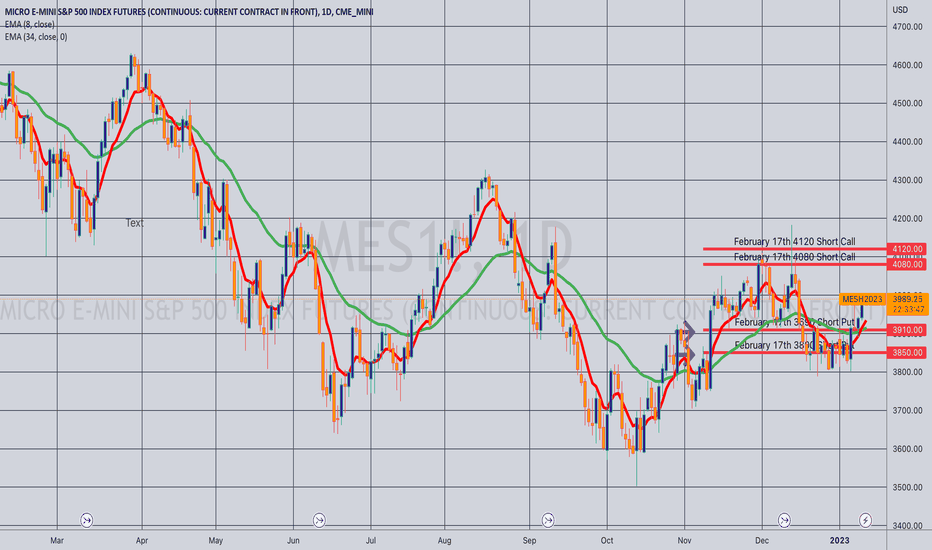
Task: Select the lower arrow marker near the 3850 line
Action: [687, 354]
